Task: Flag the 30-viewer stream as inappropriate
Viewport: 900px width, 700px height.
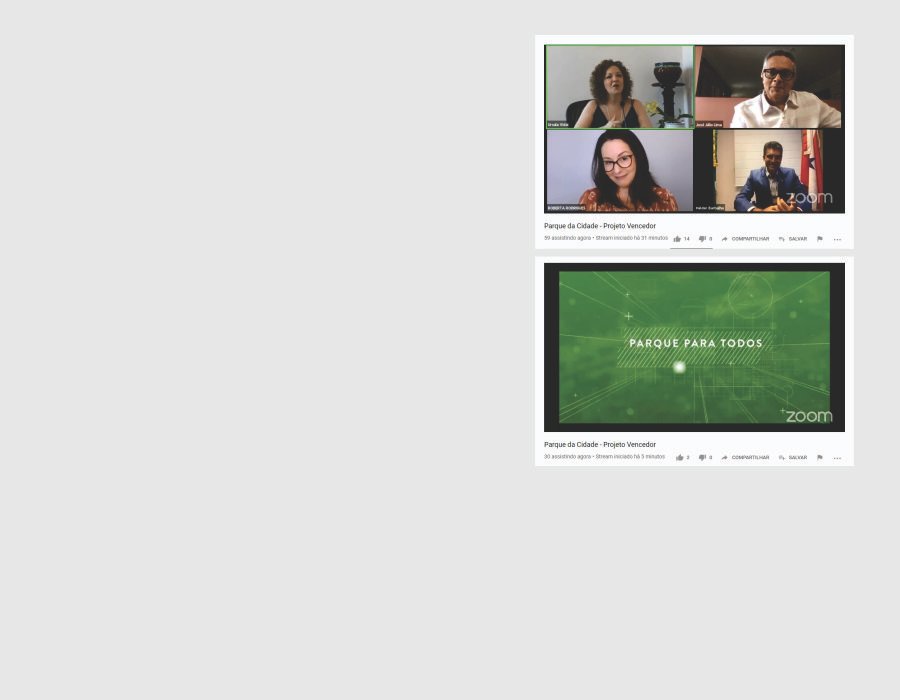Action: (819, 458)
